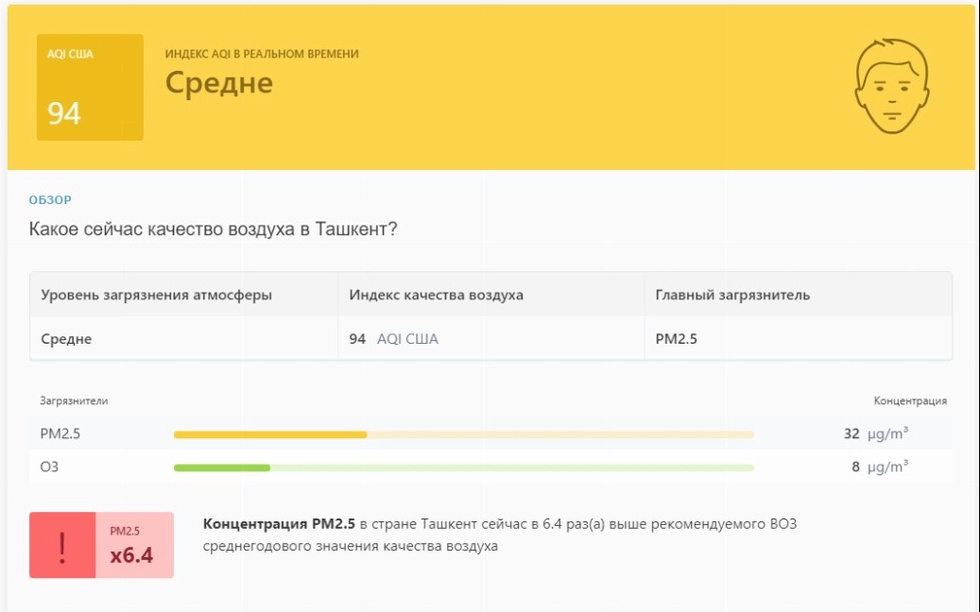Click the Уровень загрязнения атмосферы column header

[x=156, y=295]
